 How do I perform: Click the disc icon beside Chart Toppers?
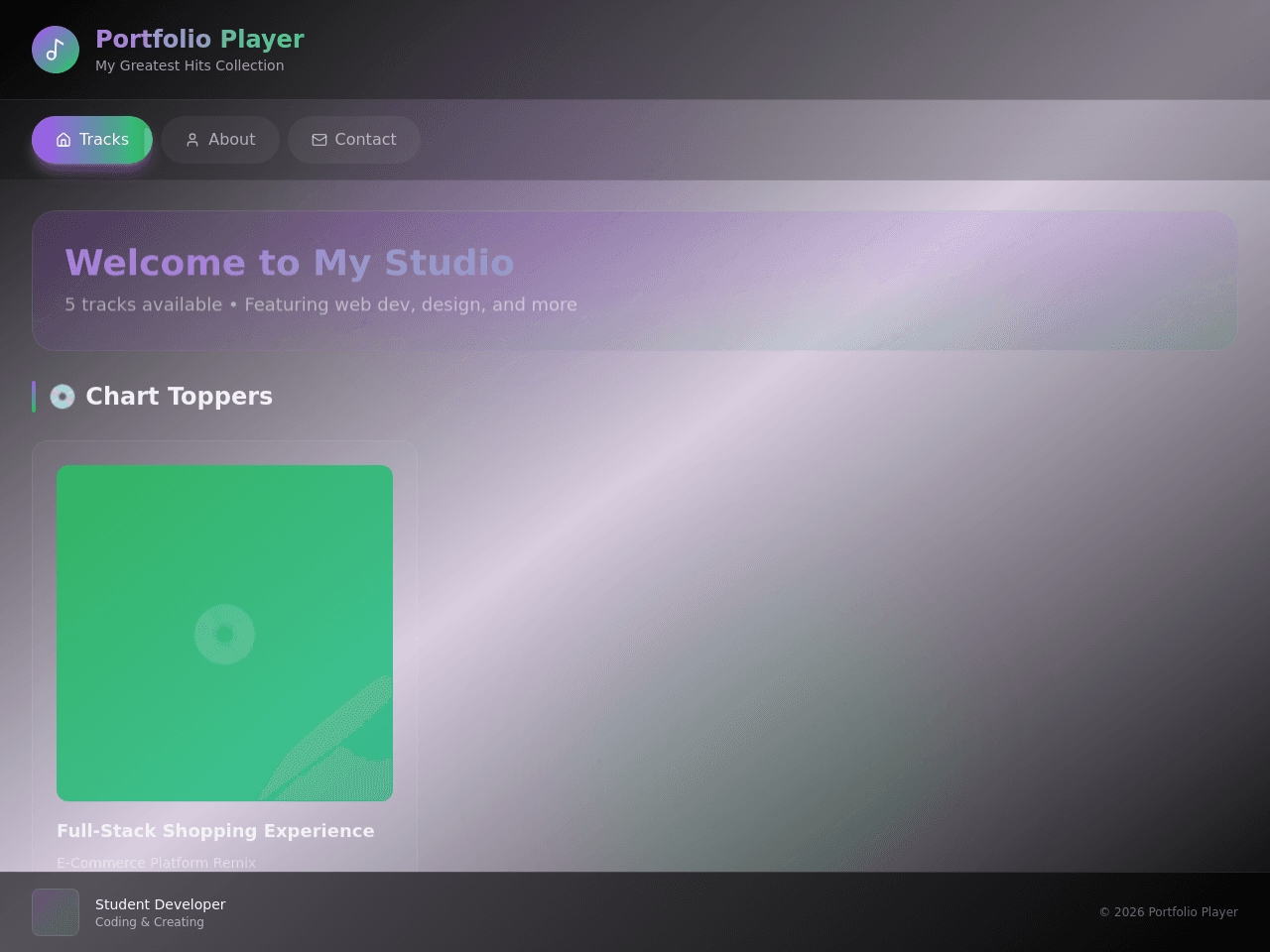click(63, 397)
